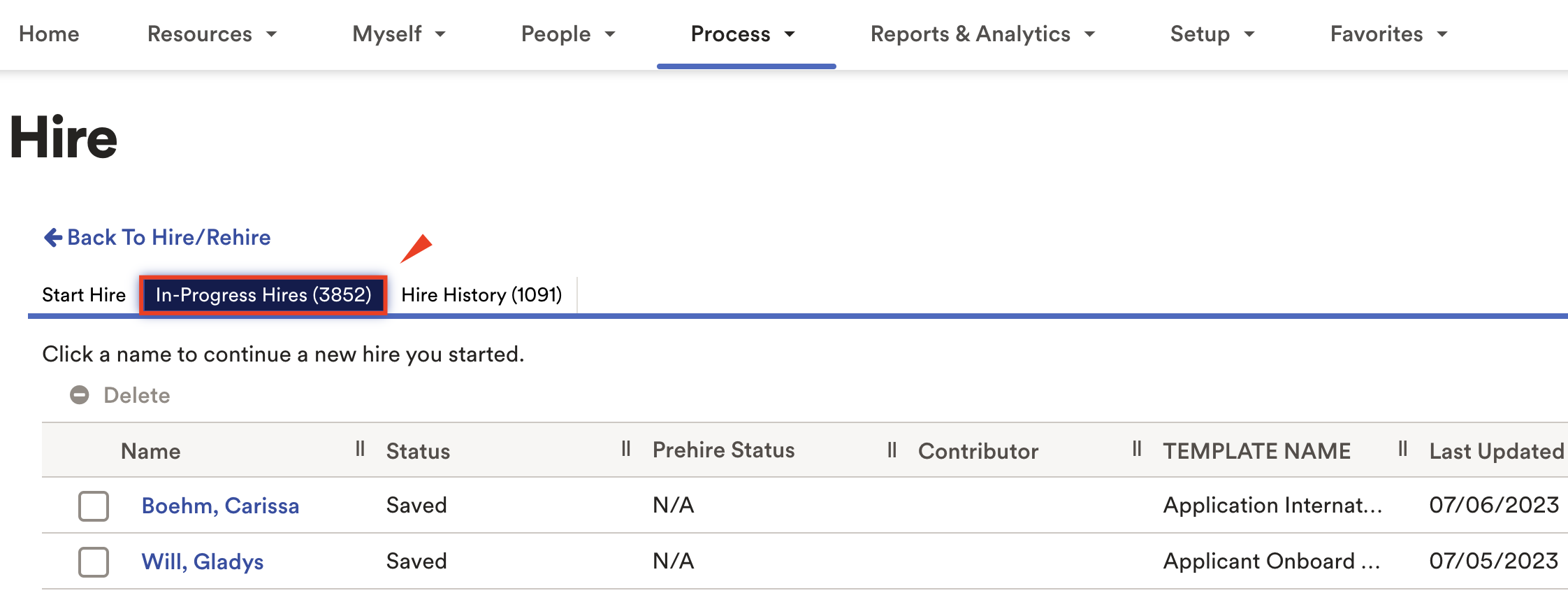Viewport: 1568px width, 600px height.
Task: Open the Reports & Analytics menu
Action: [982, 34]
